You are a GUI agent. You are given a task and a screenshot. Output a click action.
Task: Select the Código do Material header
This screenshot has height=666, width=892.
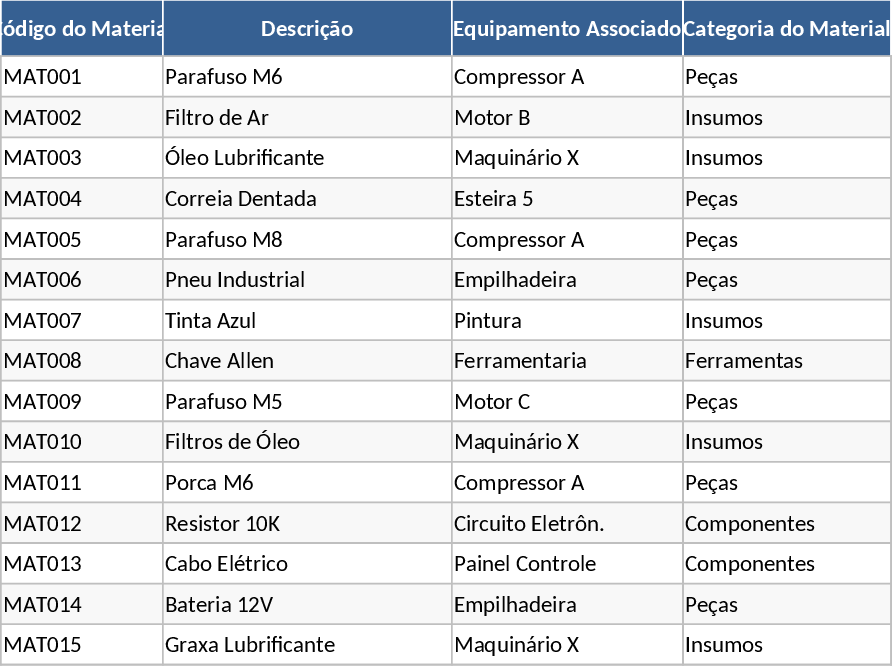(82, 29)
